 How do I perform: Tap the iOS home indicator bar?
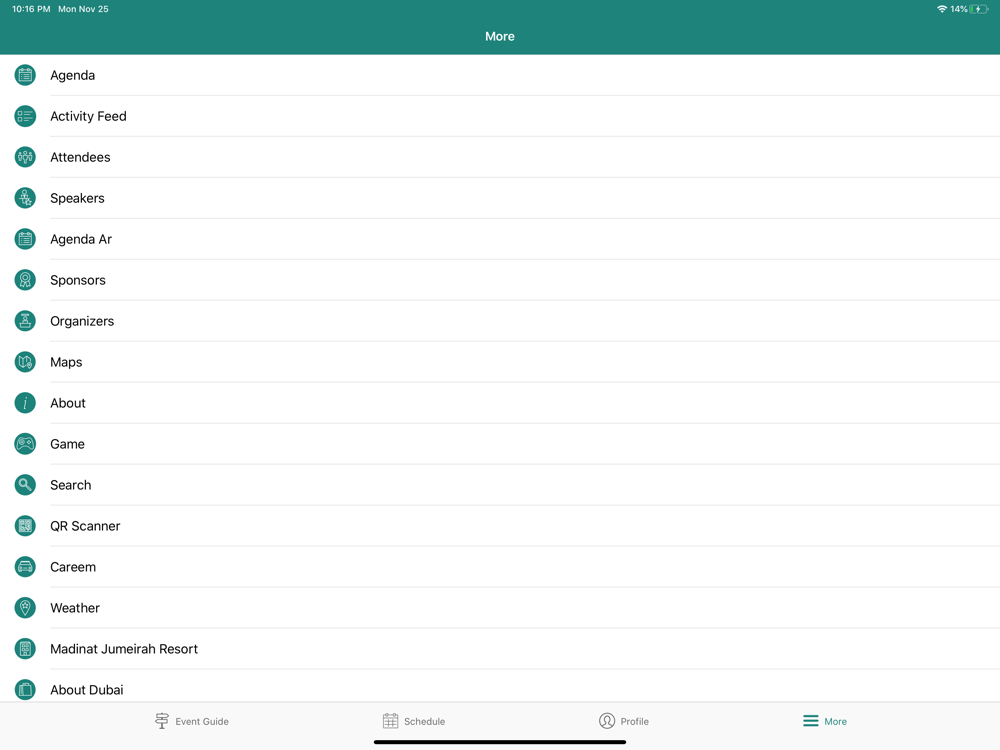500,742
